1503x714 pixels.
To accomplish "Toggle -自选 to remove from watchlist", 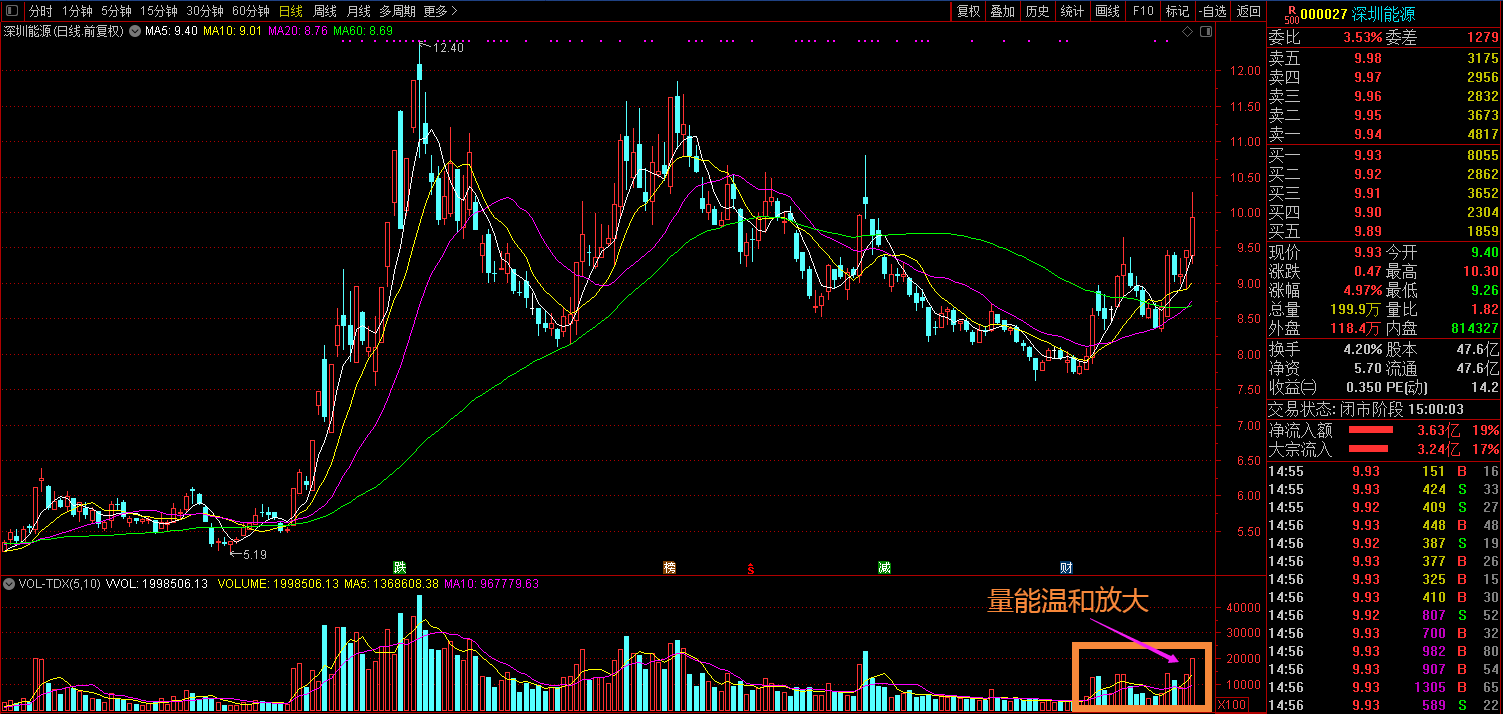I will (x=1212, y=12).
